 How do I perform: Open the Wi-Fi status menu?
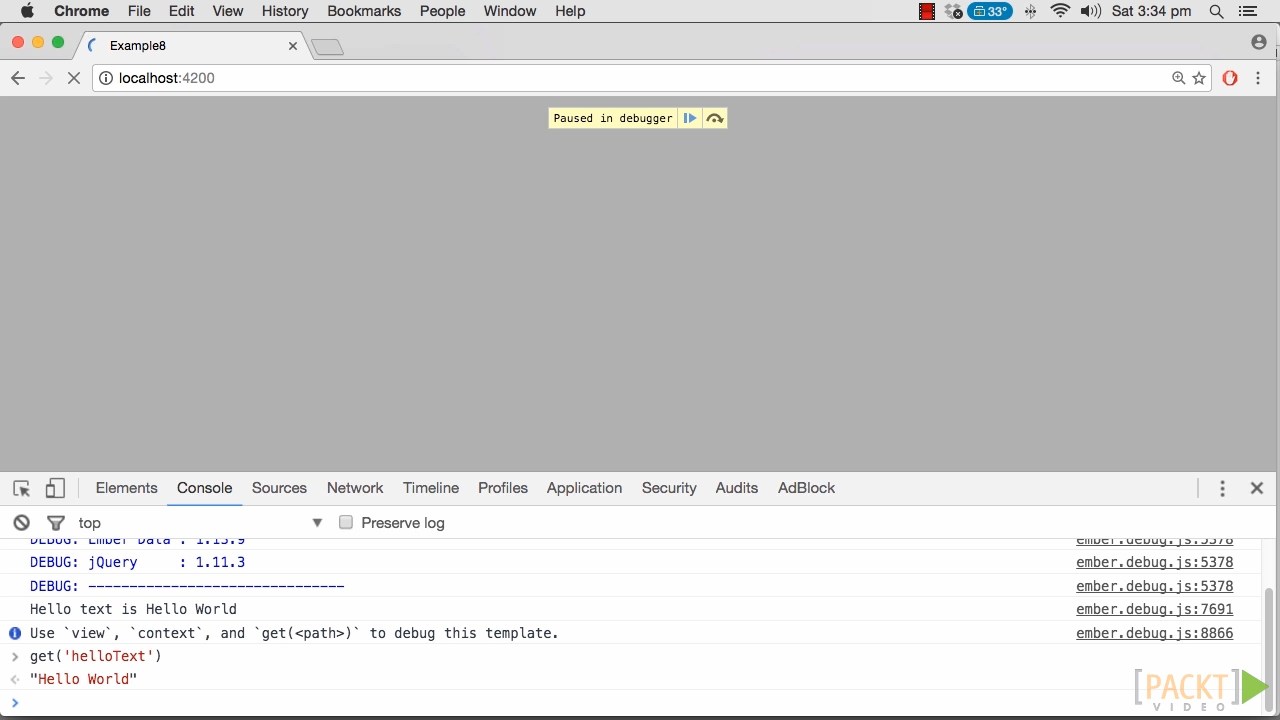(1060, 11)
